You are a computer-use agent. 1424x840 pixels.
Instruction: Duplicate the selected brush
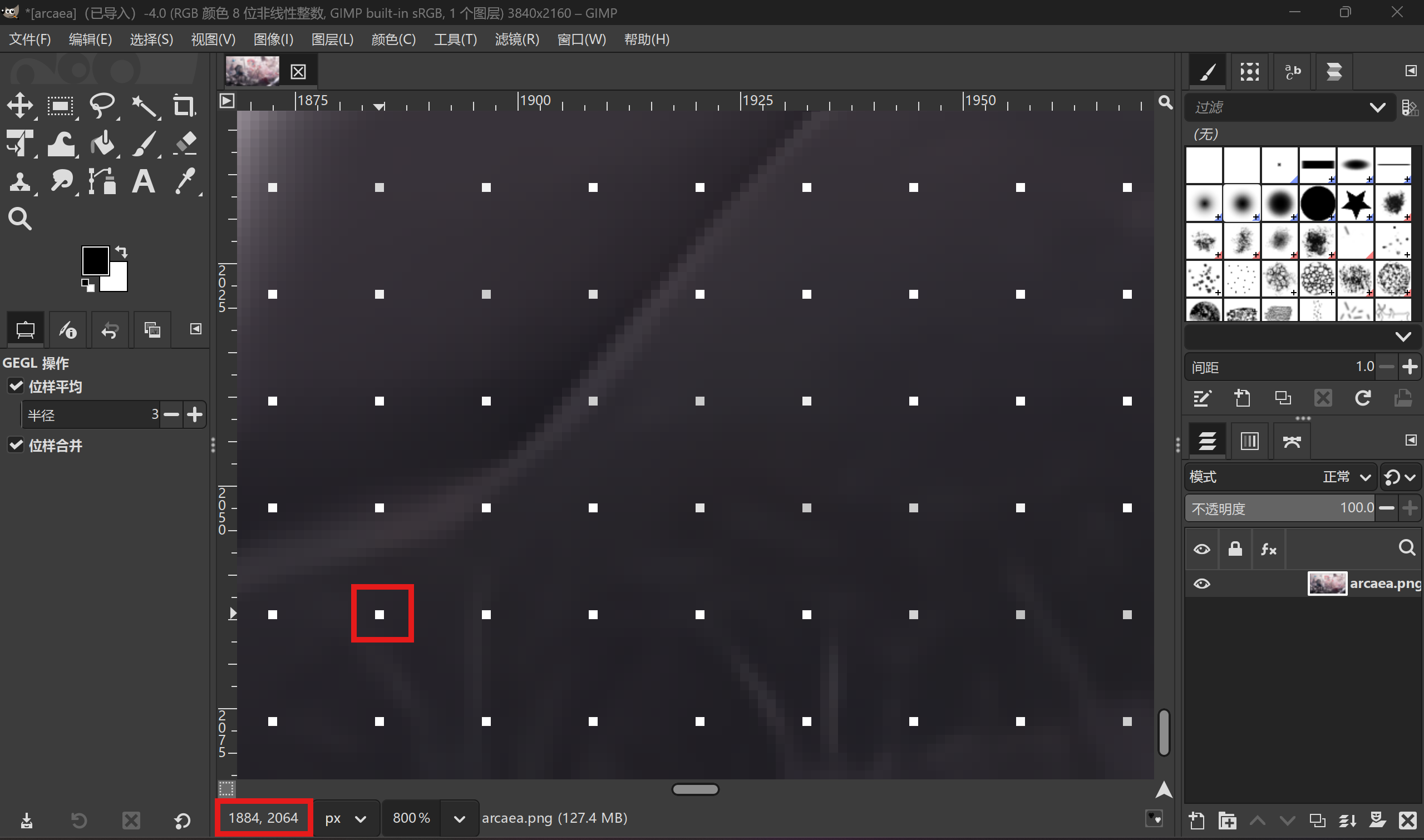(1283, 398)
